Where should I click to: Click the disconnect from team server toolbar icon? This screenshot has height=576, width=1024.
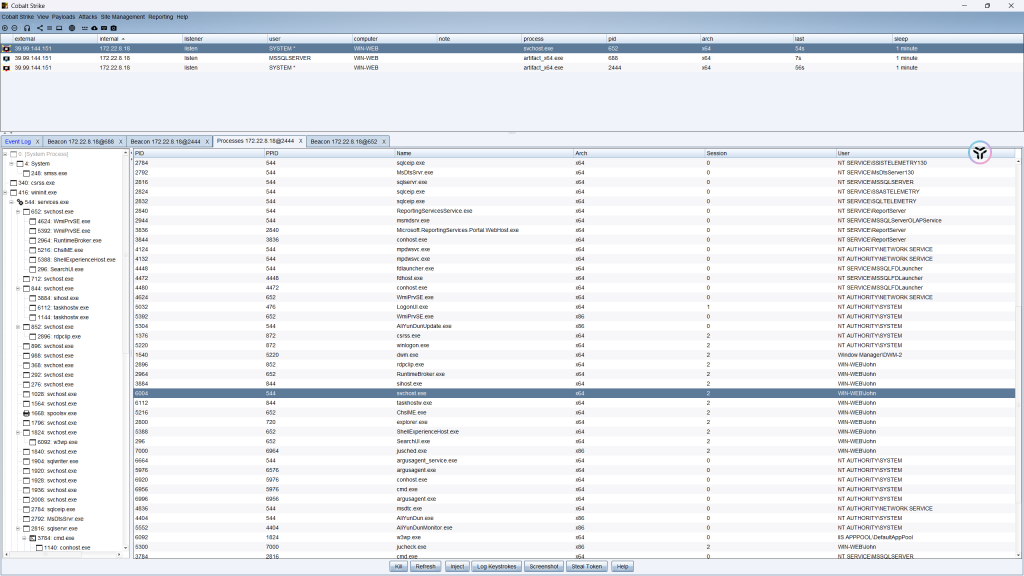point(14,28)
